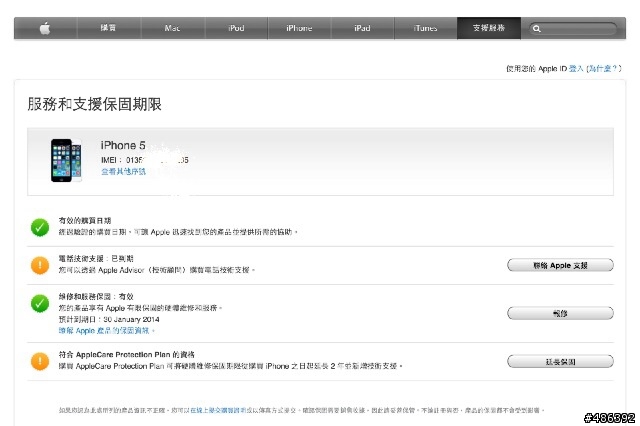Open the 在線上遞交購買證明 link in the footer note
Viewport: 640px width, 426px height.
[x=218, y=410]
